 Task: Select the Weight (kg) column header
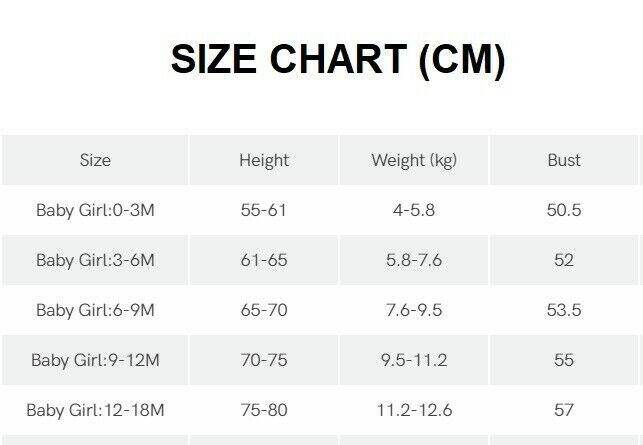coord(414,160)
